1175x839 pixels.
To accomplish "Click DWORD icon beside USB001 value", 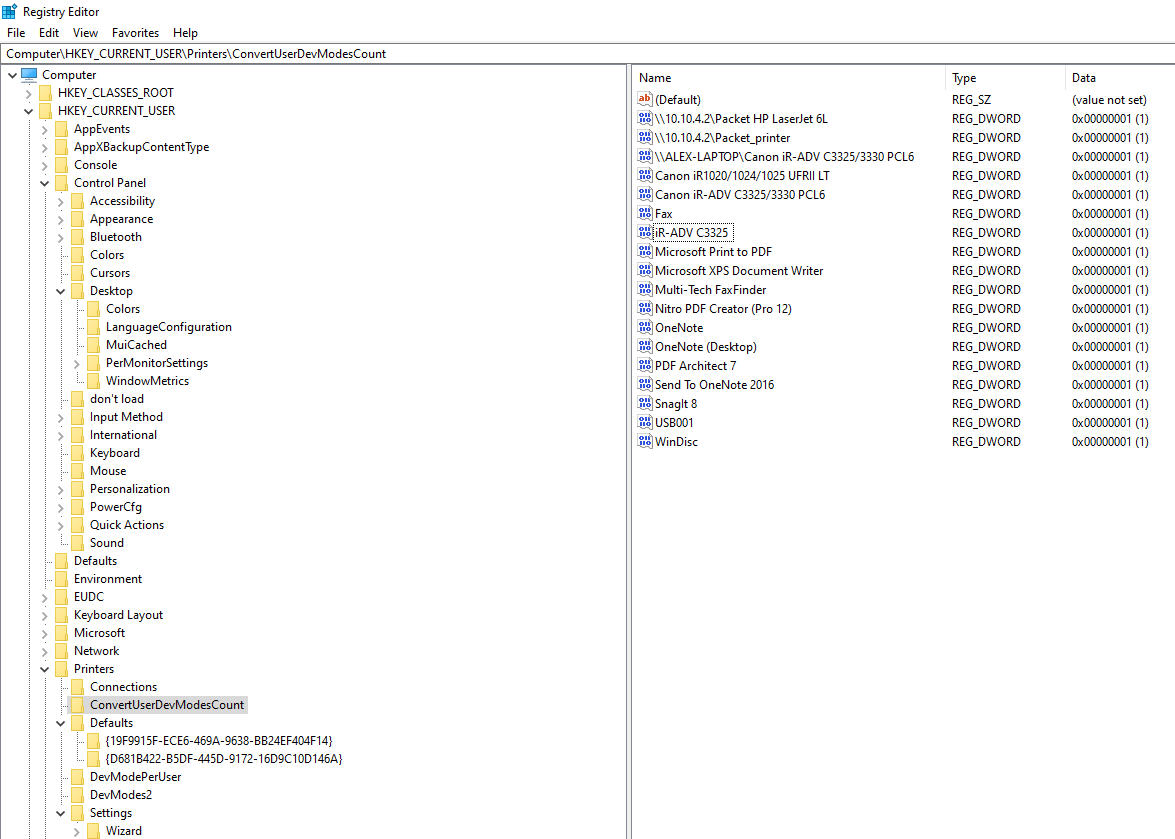I will 644,422.
